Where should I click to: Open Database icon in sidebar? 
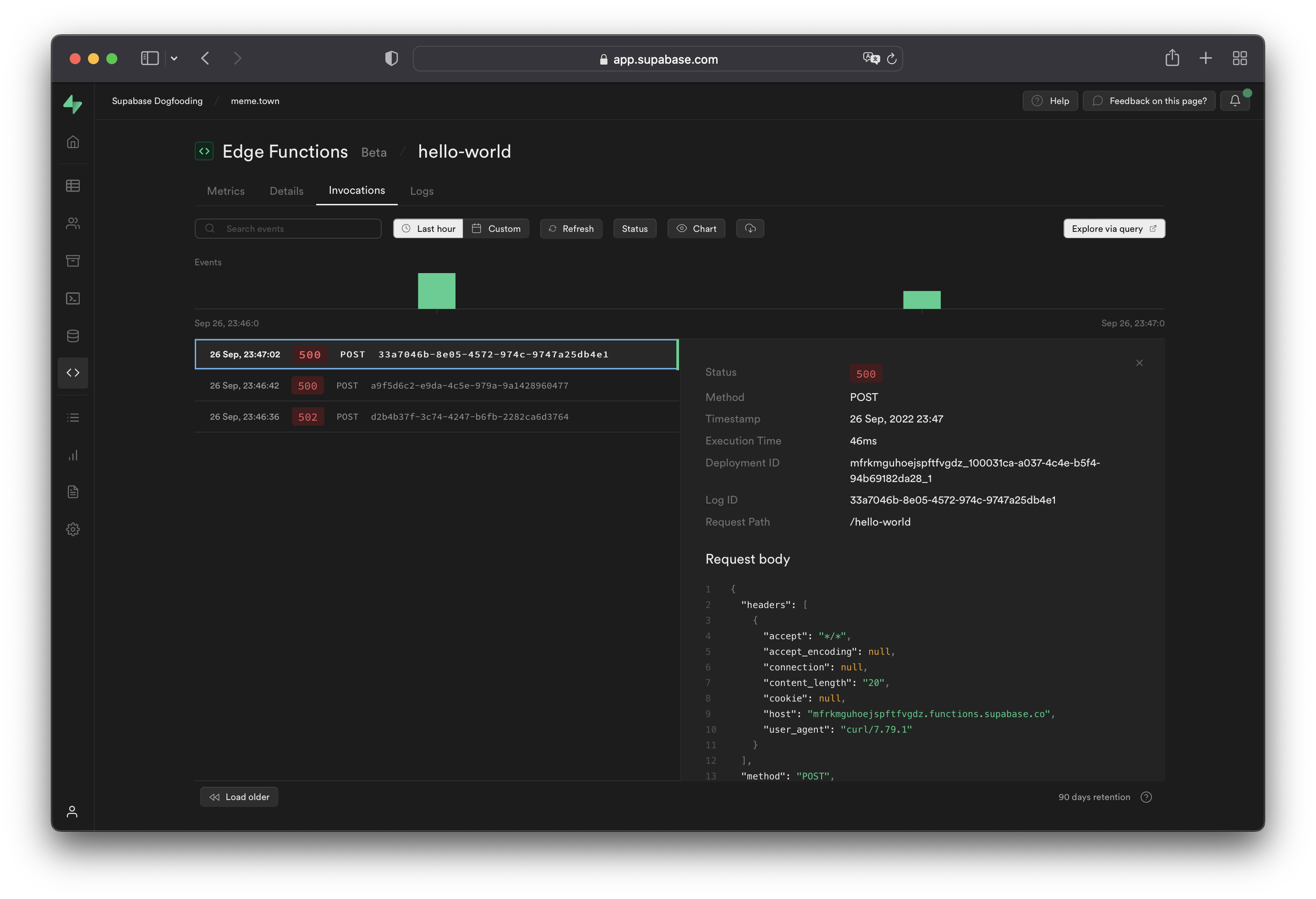pyautogui.click(x=72, y=336)
